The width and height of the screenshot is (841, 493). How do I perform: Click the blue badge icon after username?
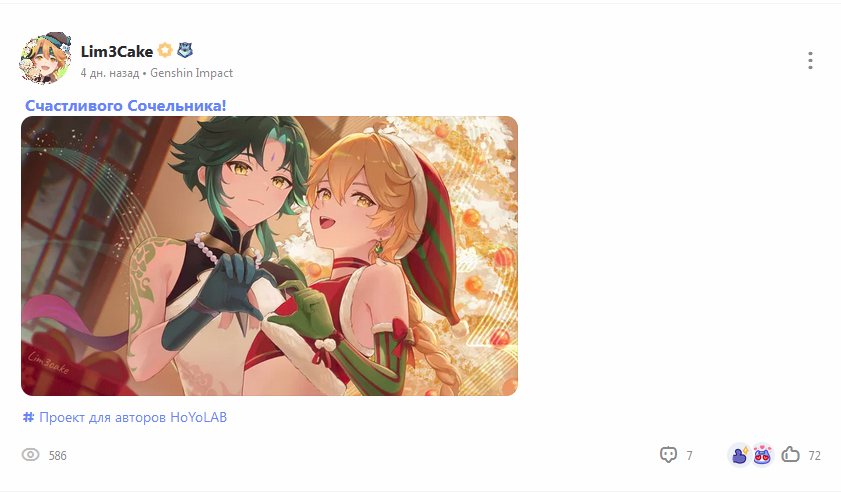pos(185,50)
